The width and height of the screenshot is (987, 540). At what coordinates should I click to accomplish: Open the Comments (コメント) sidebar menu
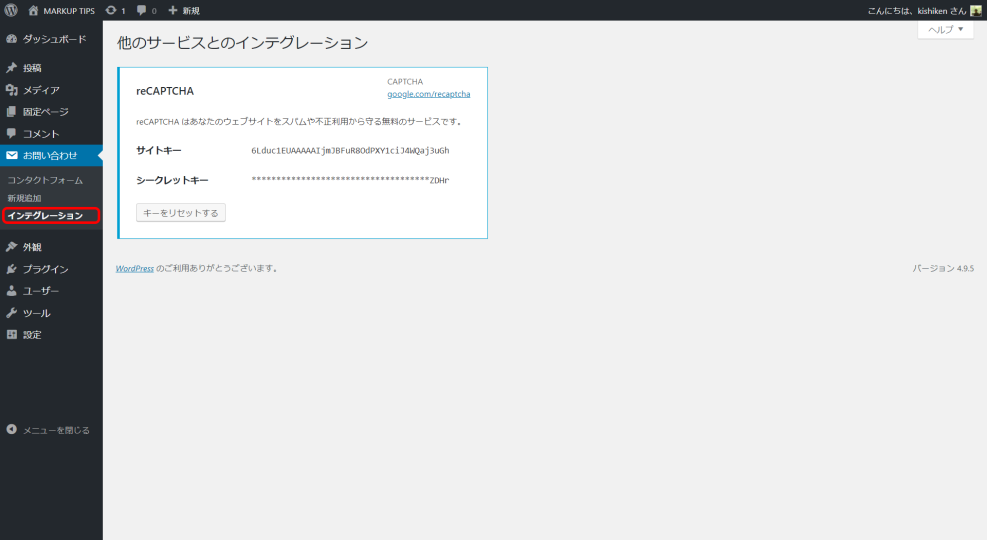click(x=41, y=134)
